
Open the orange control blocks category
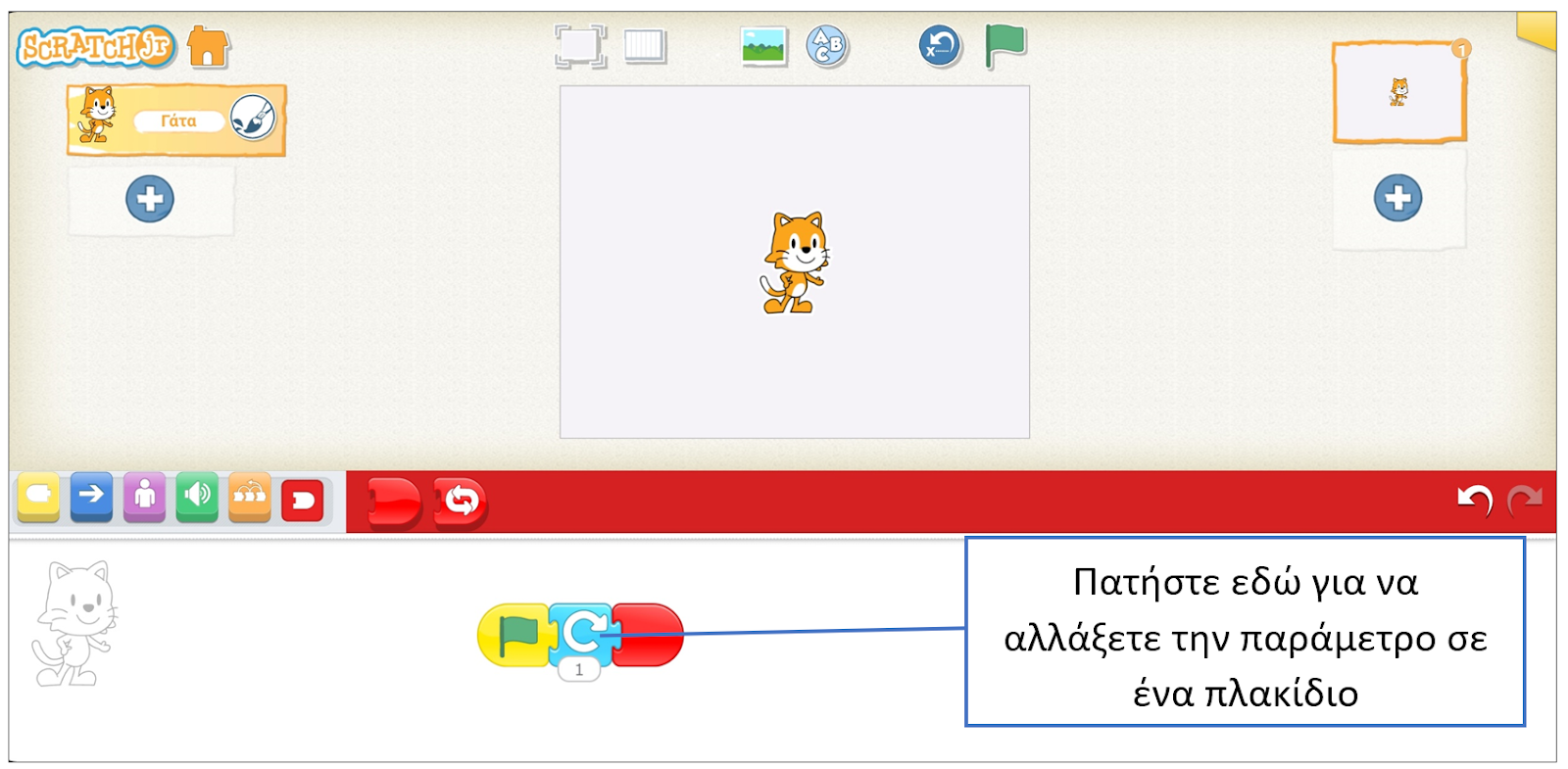(x=250, y=498)
